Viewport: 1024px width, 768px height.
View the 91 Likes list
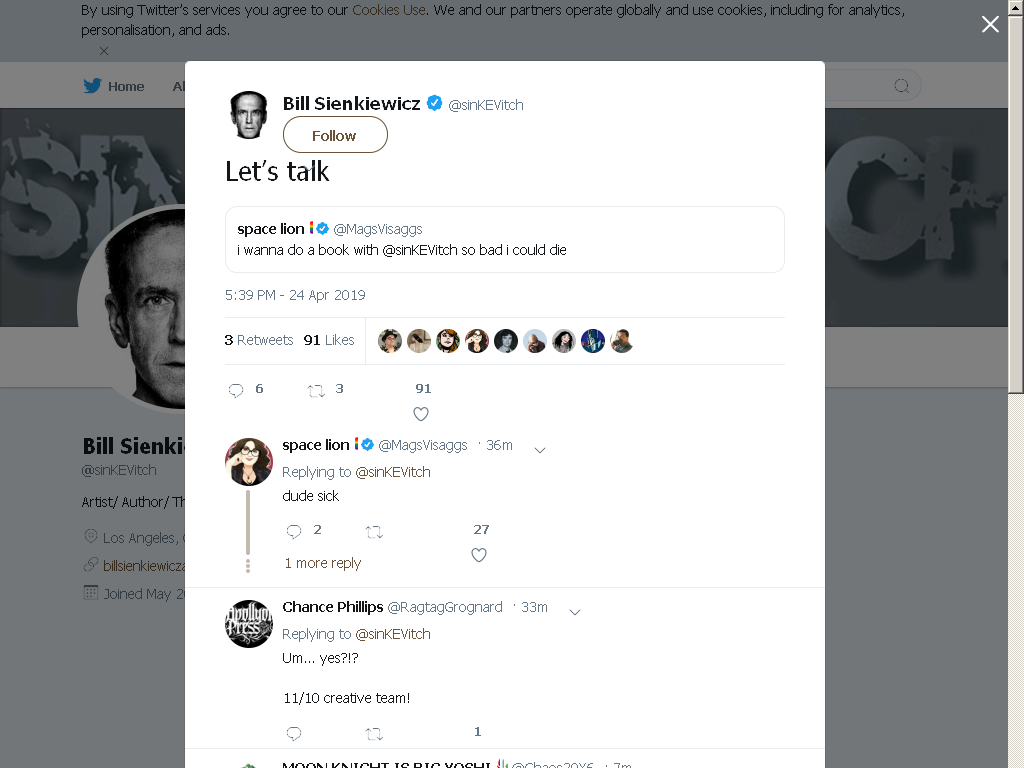329,340
